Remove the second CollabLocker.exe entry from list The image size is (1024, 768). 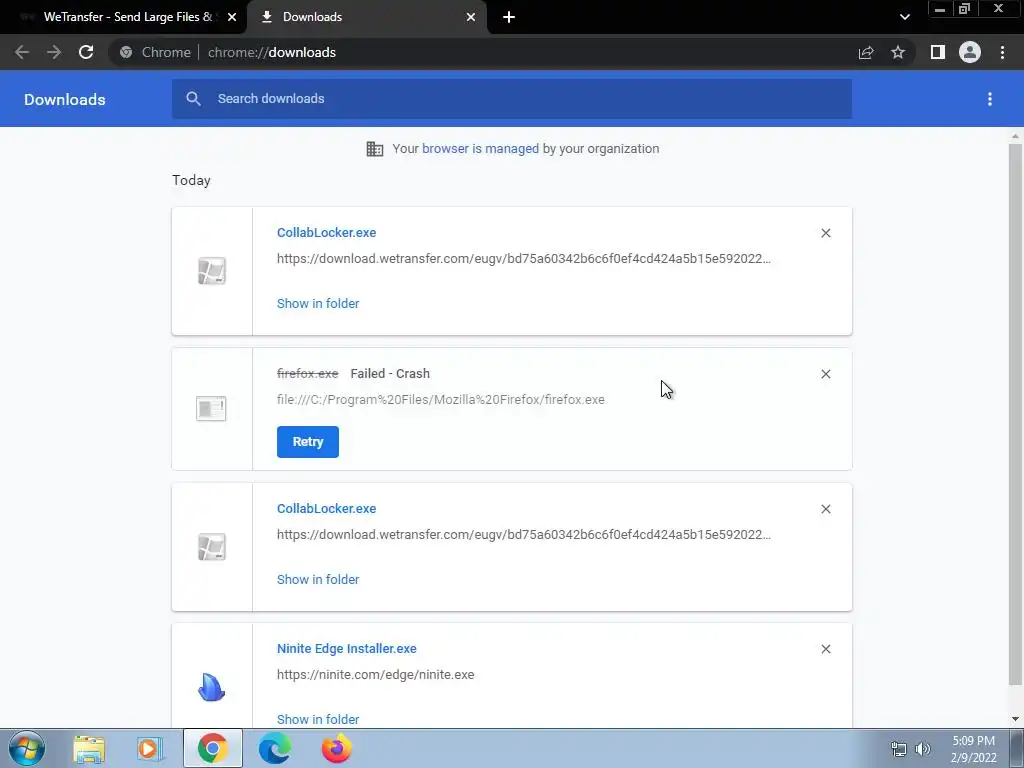tap(825, 509)
